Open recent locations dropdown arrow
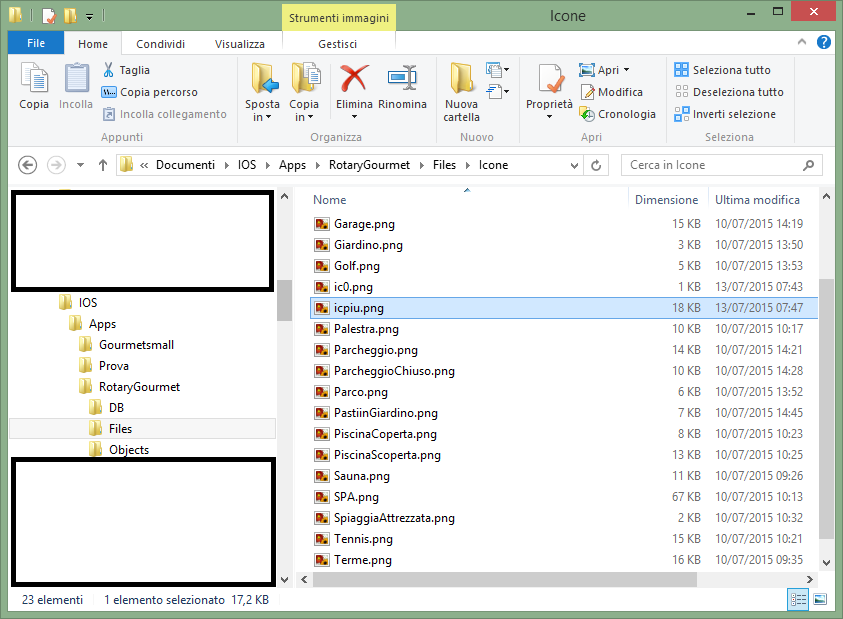Image resolution: width=843 pixels, height=619 pixels. pos(80,165)
